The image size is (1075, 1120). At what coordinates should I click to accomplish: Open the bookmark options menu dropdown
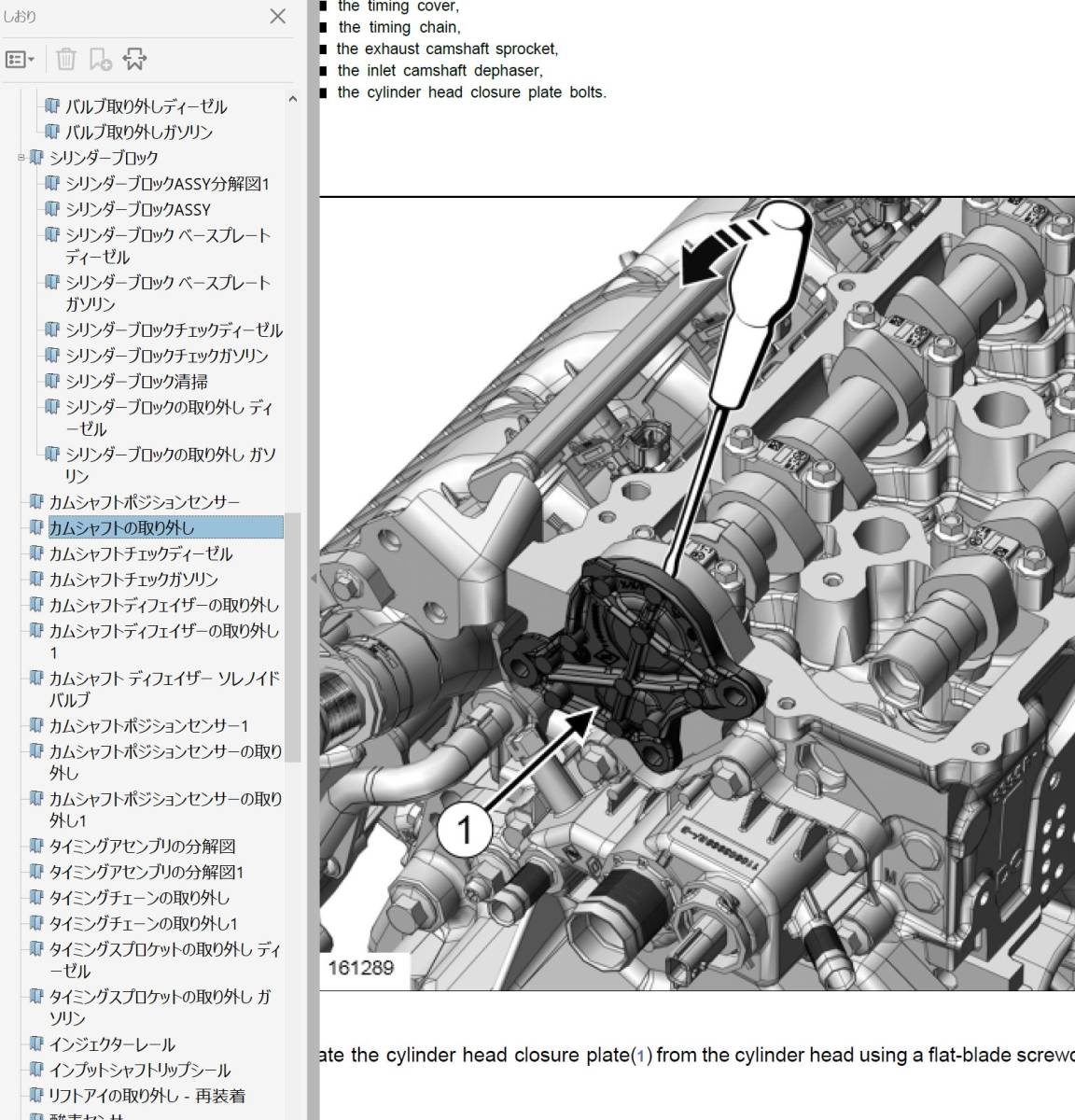click(20, 60)
